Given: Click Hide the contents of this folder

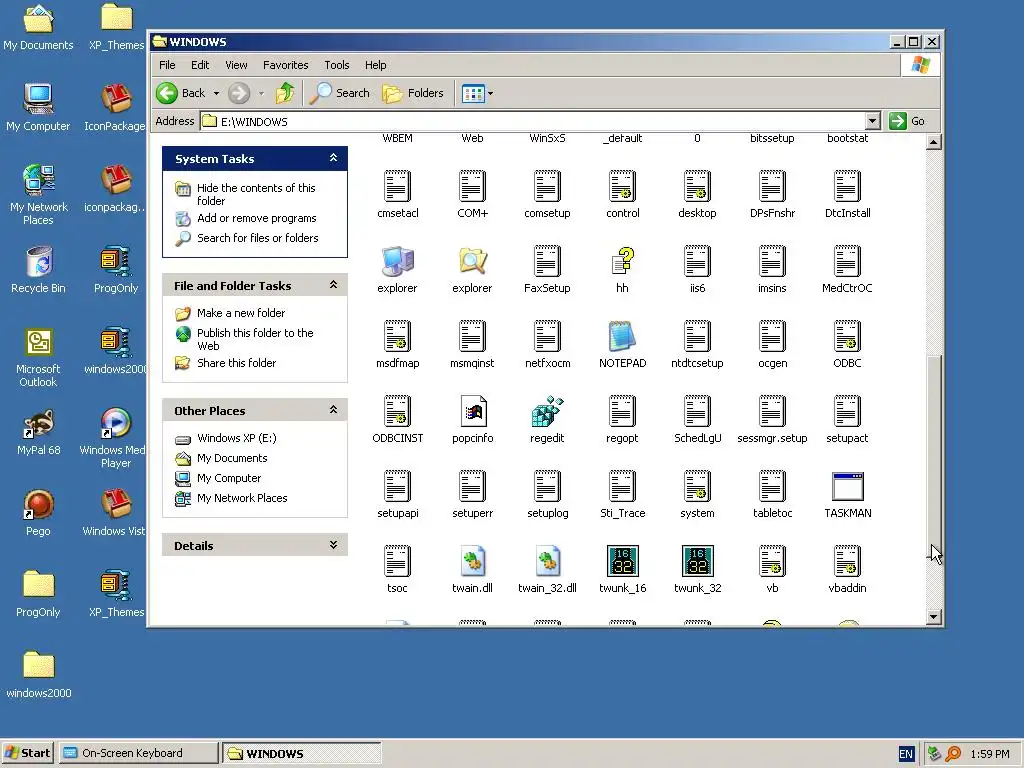Looking at the screenshot, I should pos(256,194).
